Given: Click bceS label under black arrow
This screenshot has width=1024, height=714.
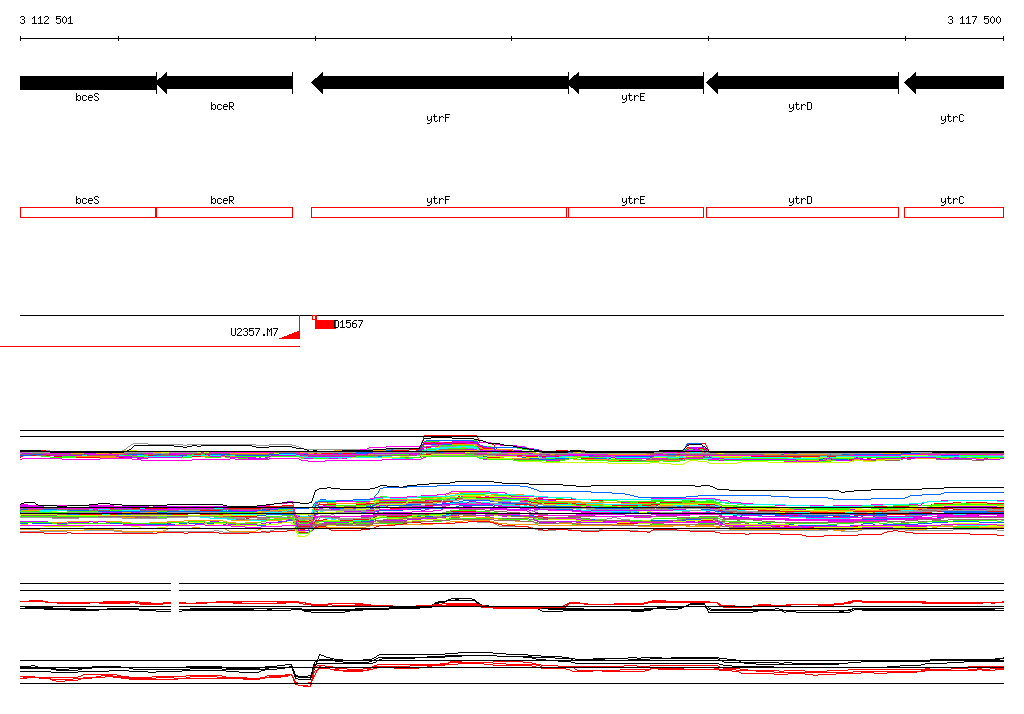Looking at the screenshot, I should (x=88, y=97).
